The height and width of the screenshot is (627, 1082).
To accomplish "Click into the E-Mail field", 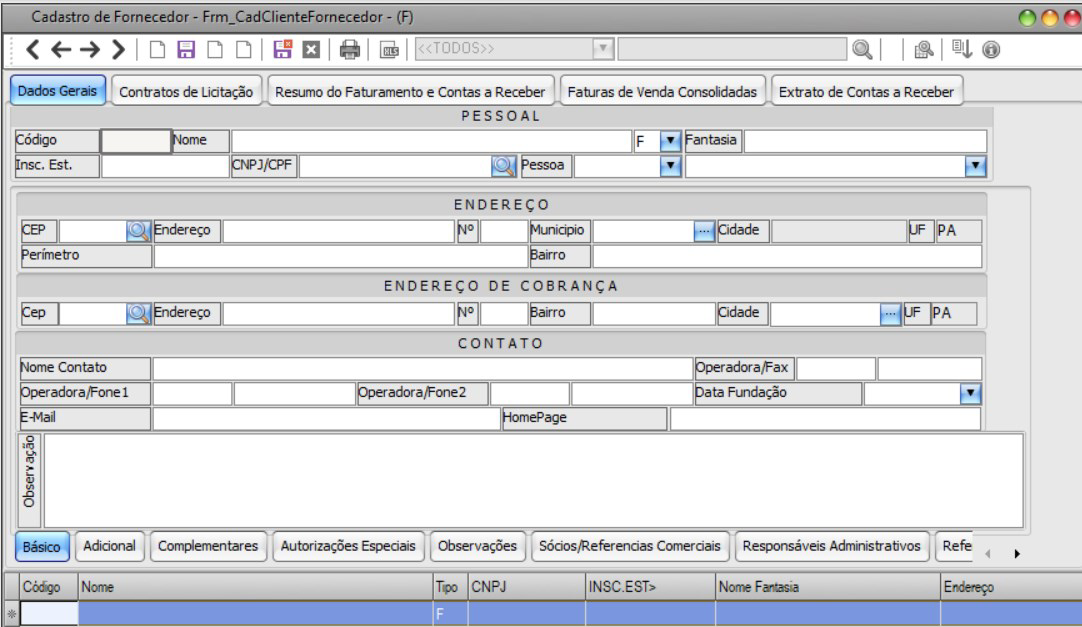I will (326, 419).
